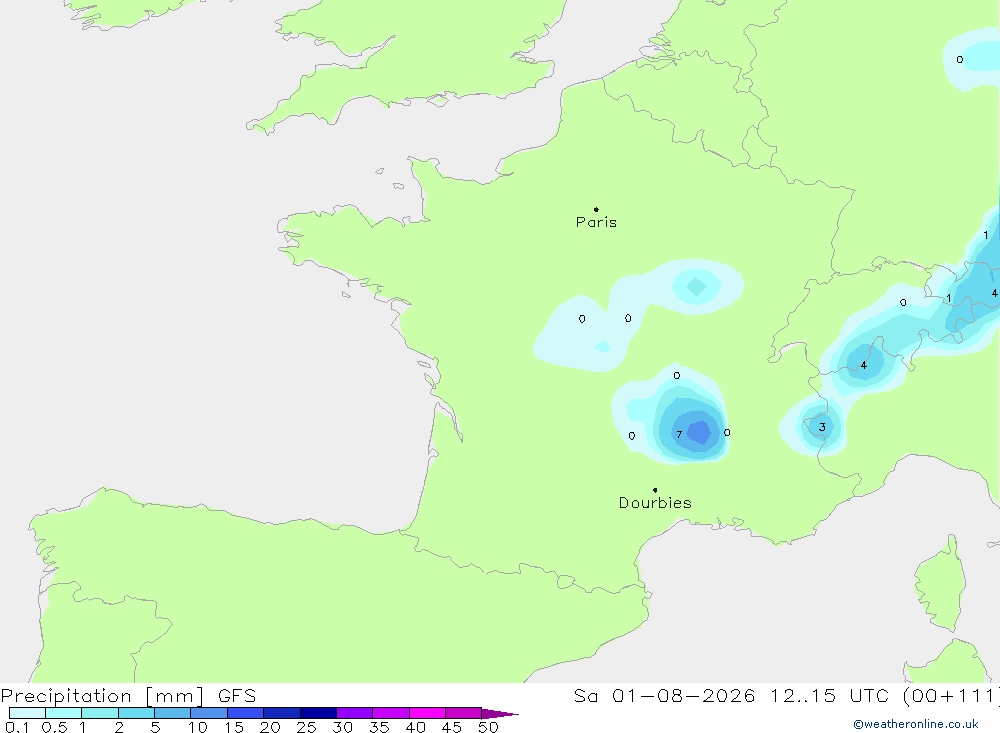Viewport: 1000px width, 733px height.
Task: Click the "2" legend scale label
Action: point(119,727)
